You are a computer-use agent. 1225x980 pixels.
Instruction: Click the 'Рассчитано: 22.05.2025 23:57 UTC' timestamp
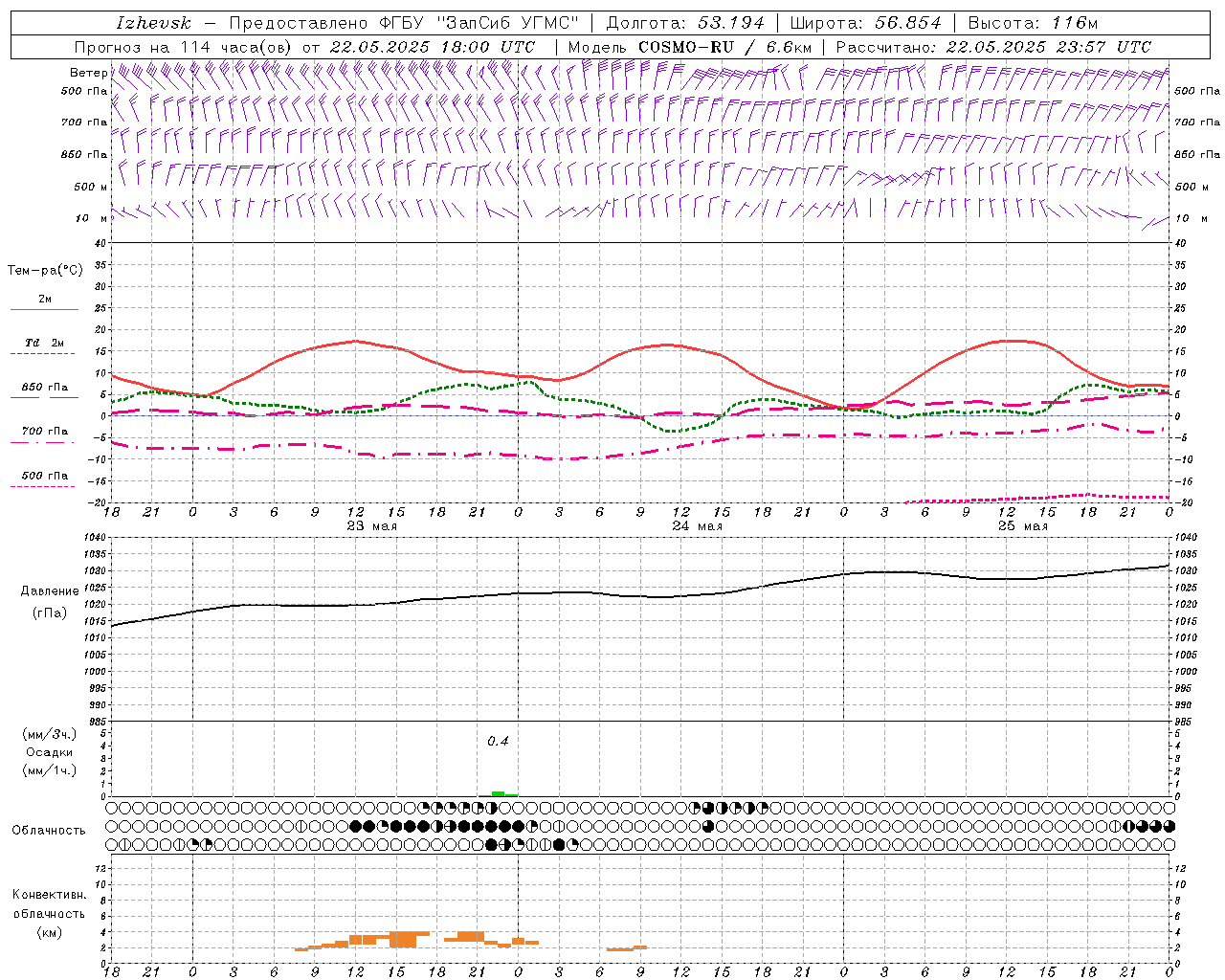993,47
